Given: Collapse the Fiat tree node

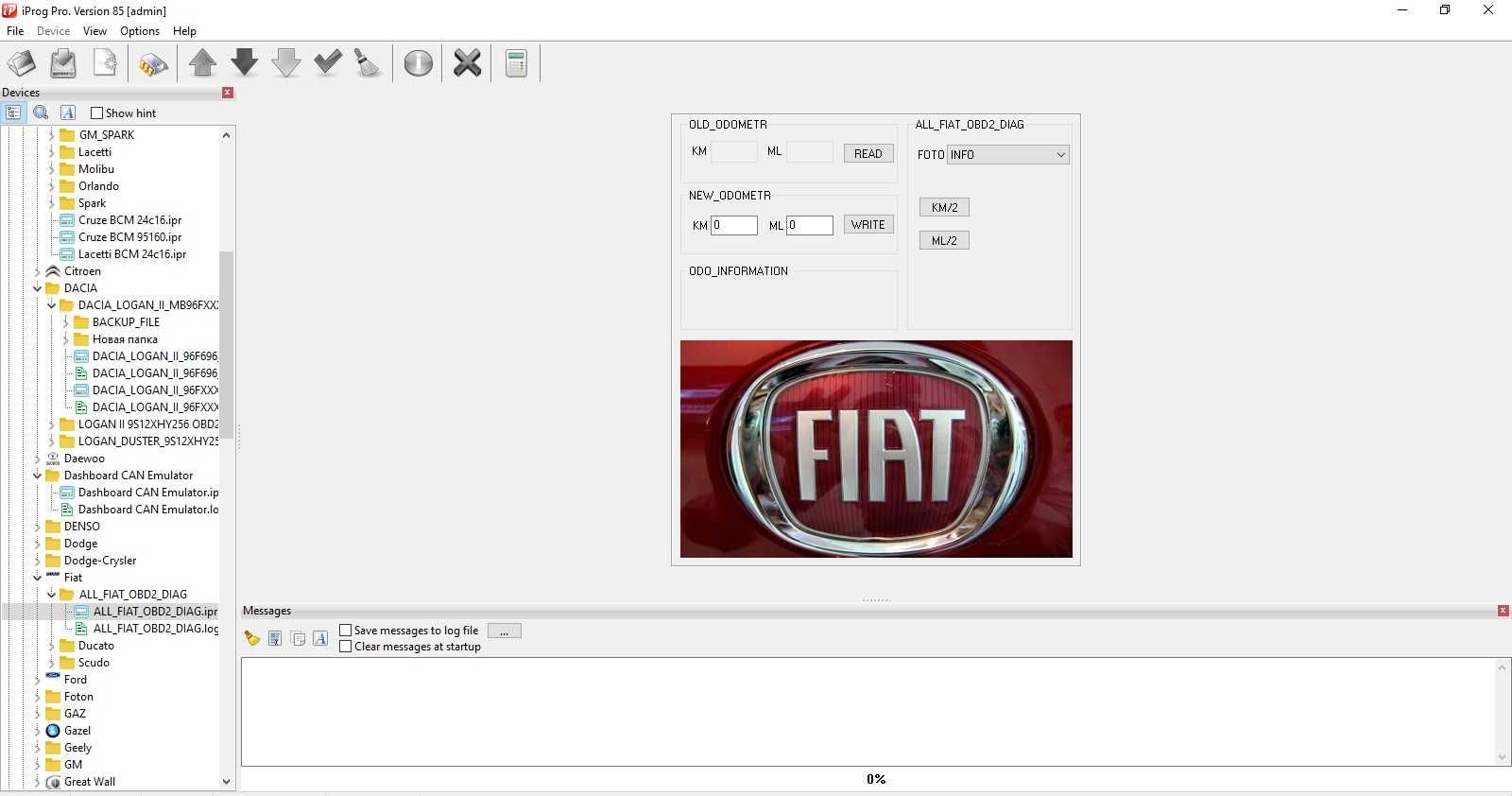Looking at the screenshot, I should pyautogui.click(x=37, y=578).
